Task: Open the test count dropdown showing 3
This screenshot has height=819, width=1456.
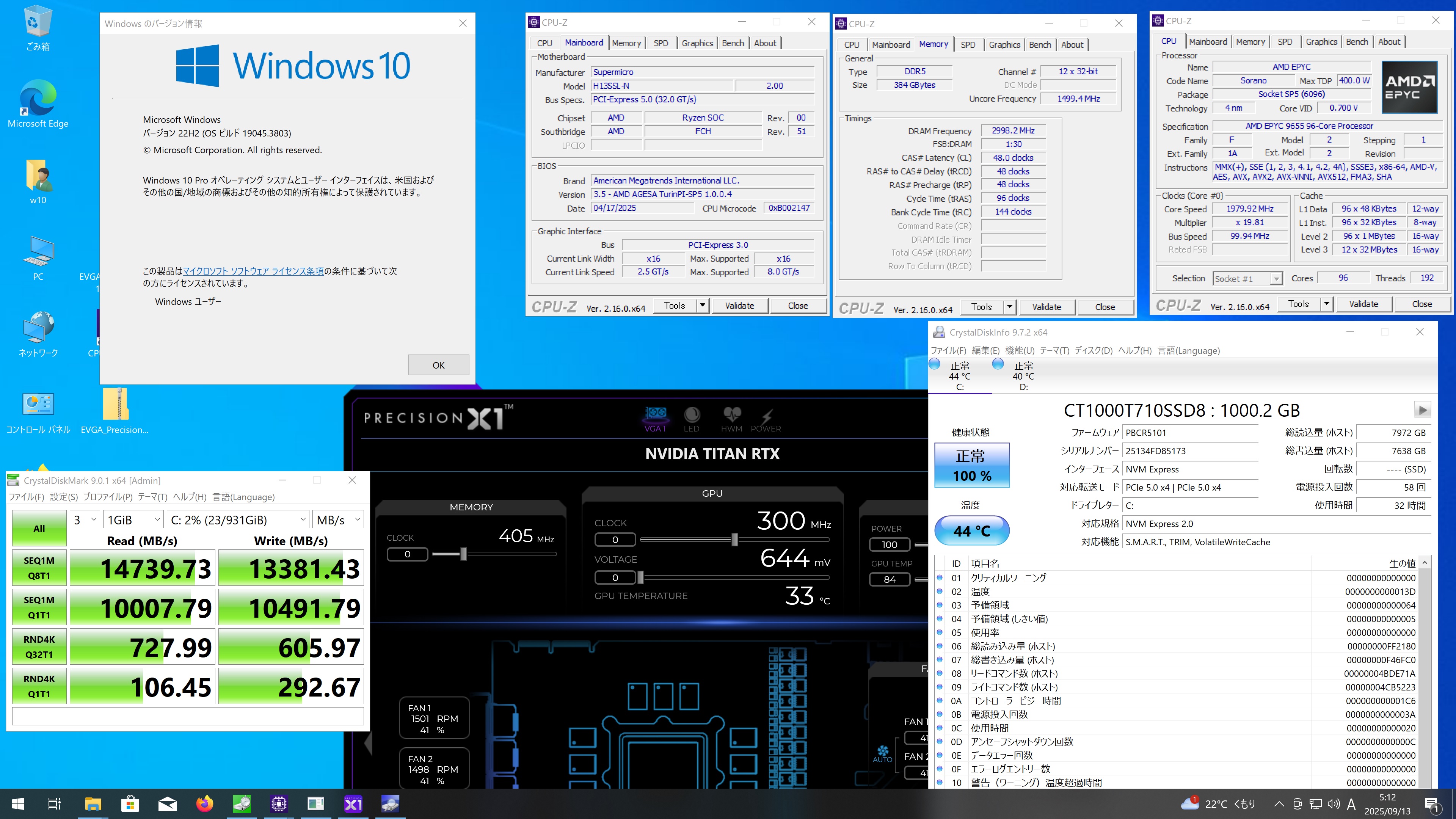Action: (x=85, y=519)
